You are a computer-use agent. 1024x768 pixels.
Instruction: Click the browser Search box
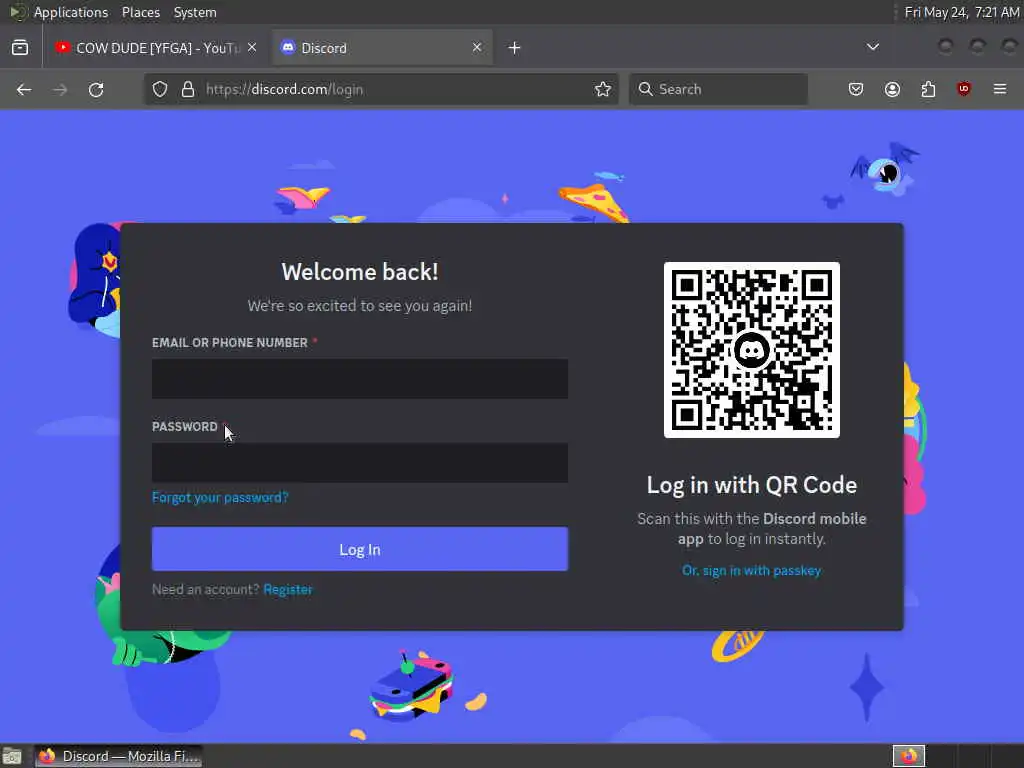click(718, 89)
